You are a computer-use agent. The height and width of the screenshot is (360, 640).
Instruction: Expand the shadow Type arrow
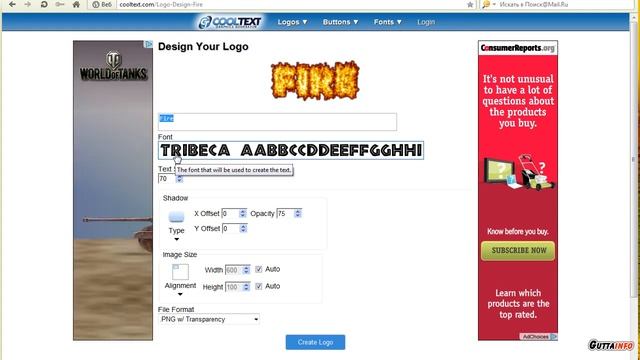click(x=176, y=239)
